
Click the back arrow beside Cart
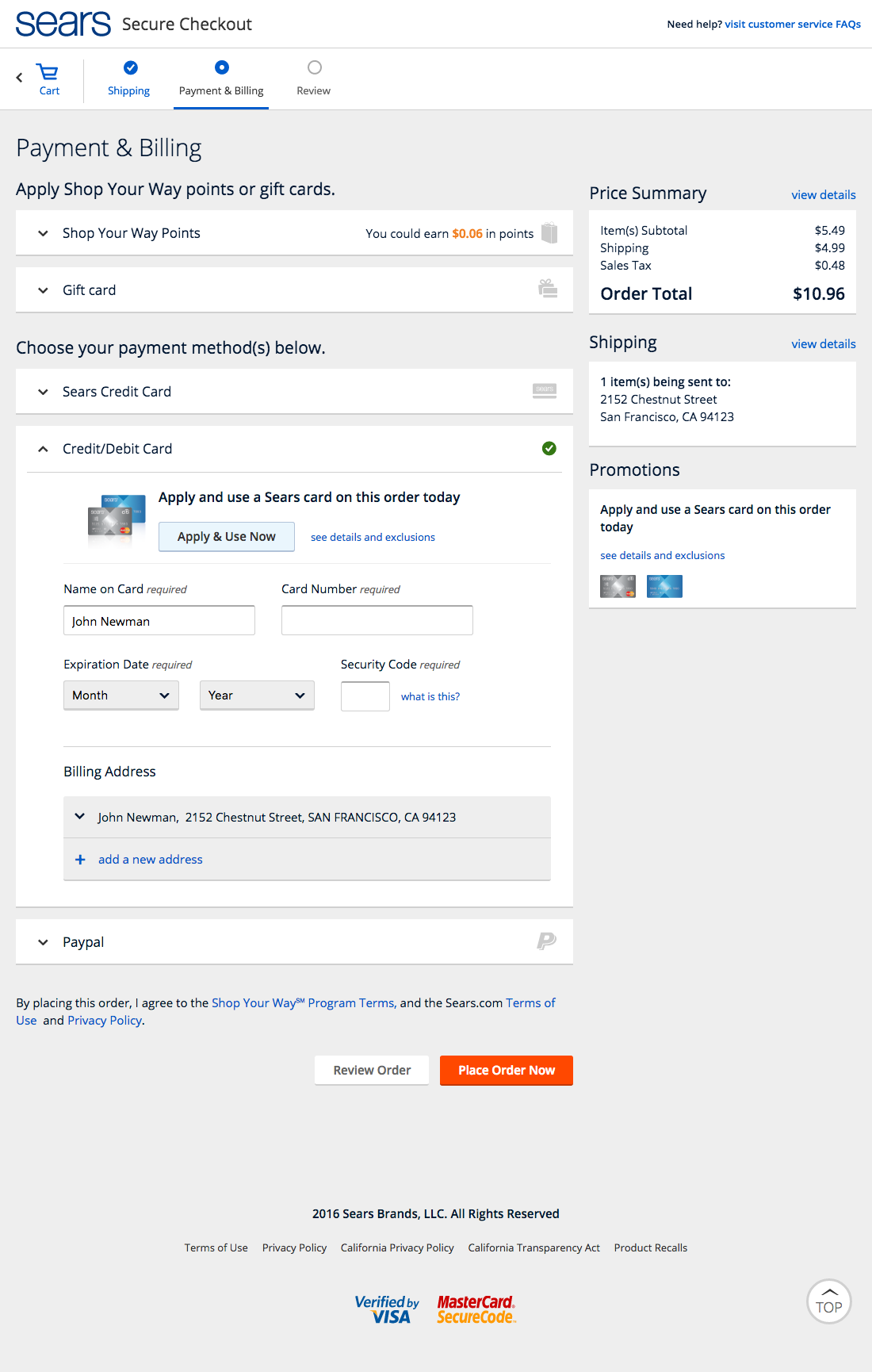[x=19, y=78]
